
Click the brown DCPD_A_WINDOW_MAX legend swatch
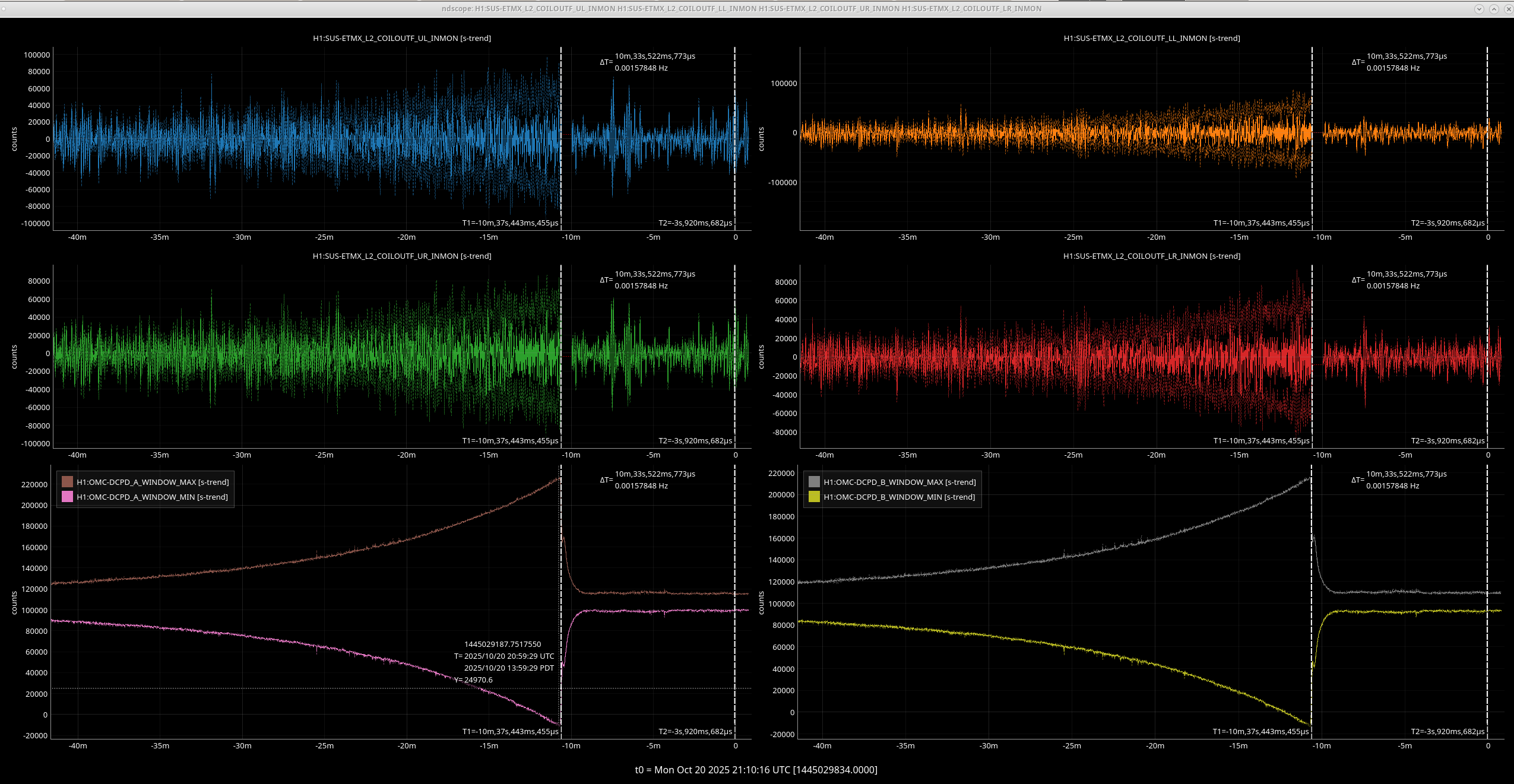coord(67,482)
